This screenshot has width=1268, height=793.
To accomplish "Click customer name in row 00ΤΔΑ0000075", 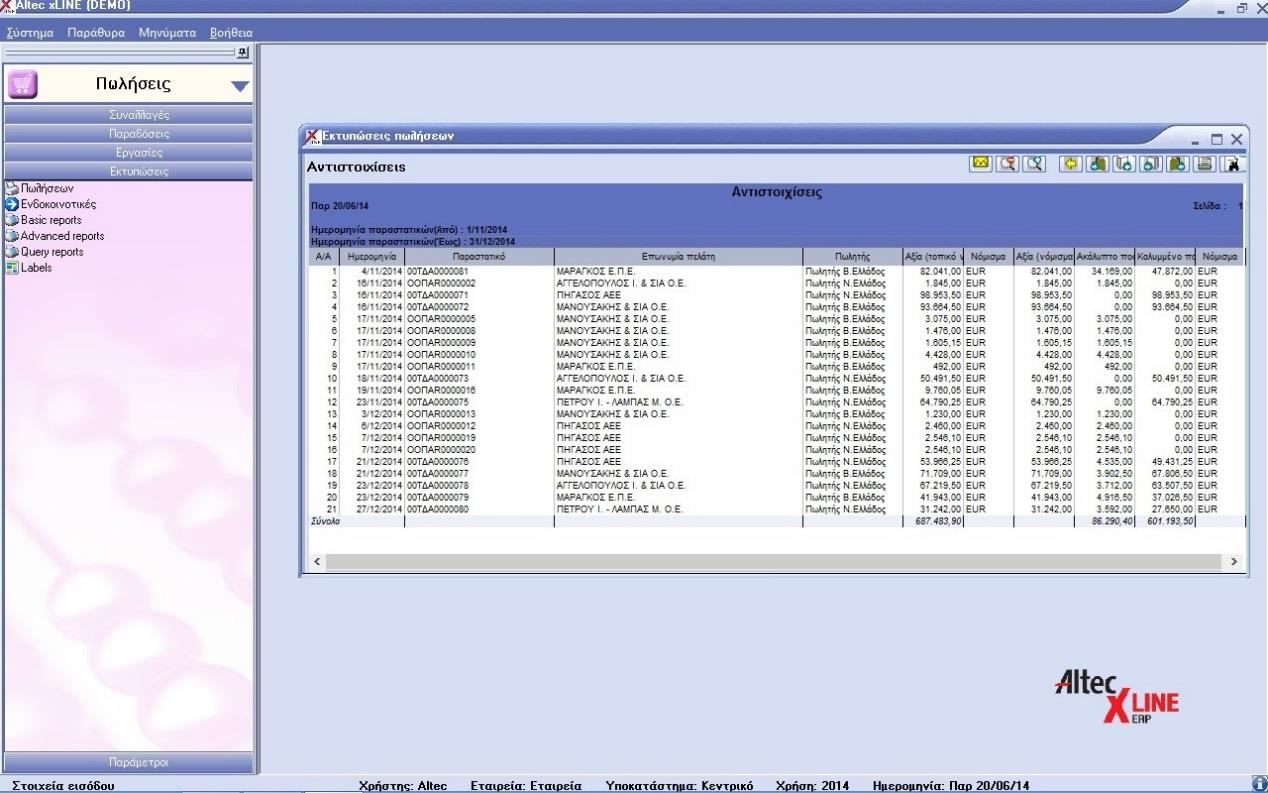I will pos(621,402).
